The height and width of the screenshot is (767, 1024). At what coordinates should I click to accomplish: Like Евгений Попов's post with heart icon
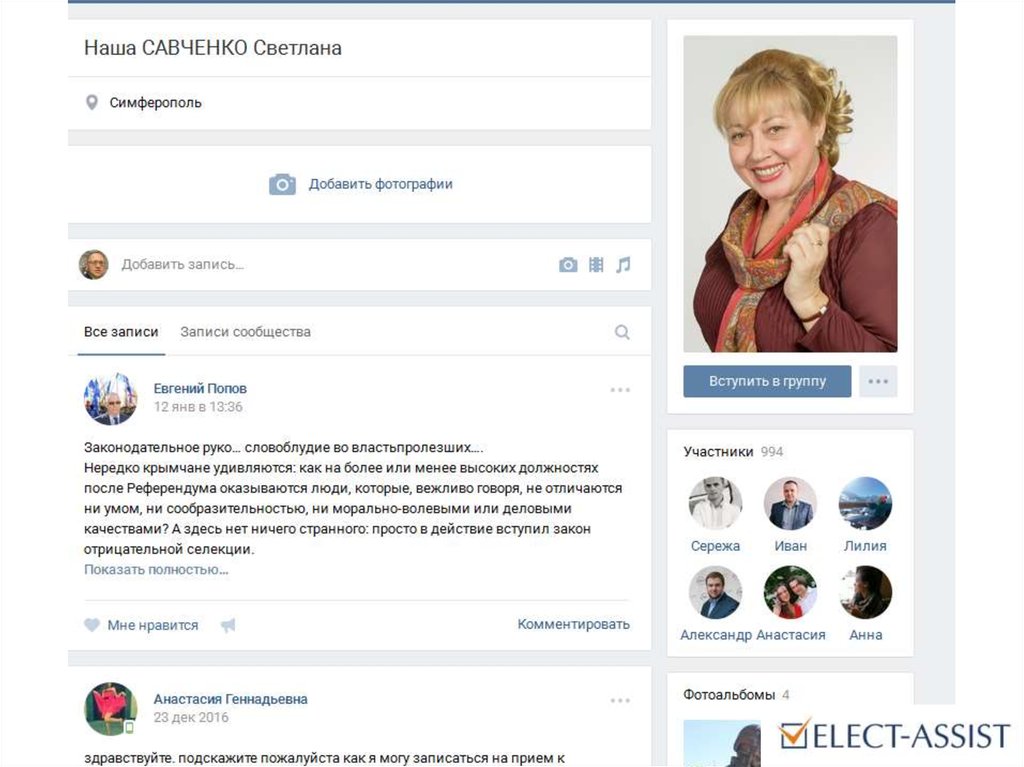coord(92,625)
